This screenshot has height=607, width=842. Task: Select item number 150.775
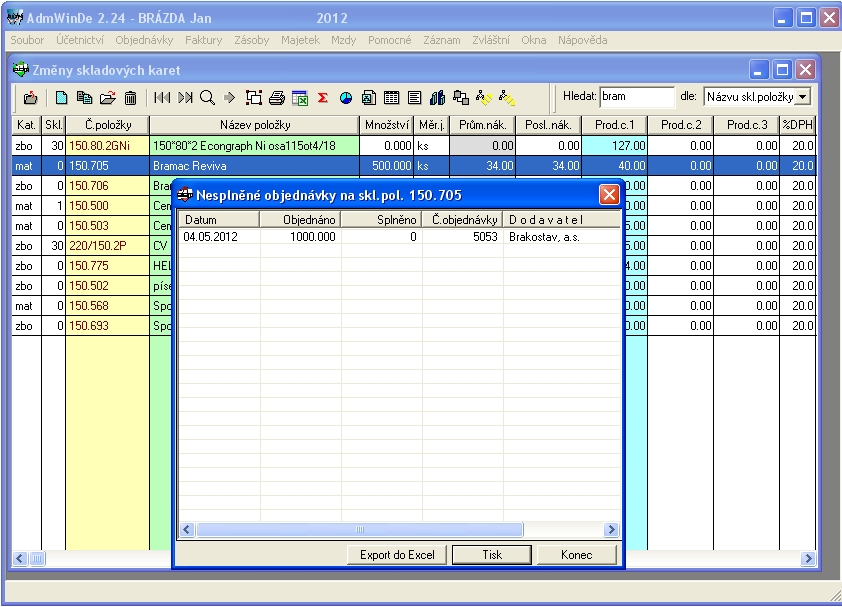(107, 266)
